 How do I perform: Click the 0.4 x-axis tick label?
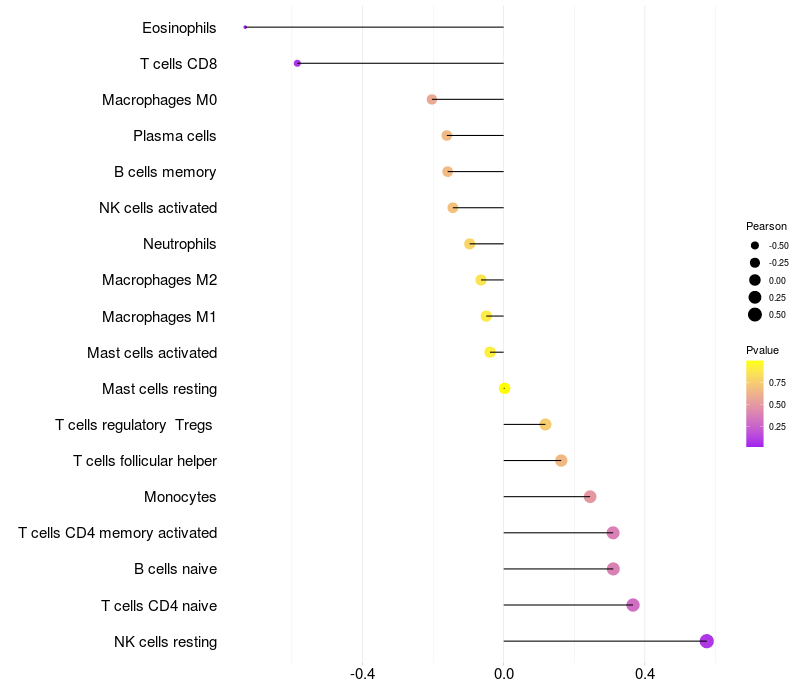tap(645, 674)
